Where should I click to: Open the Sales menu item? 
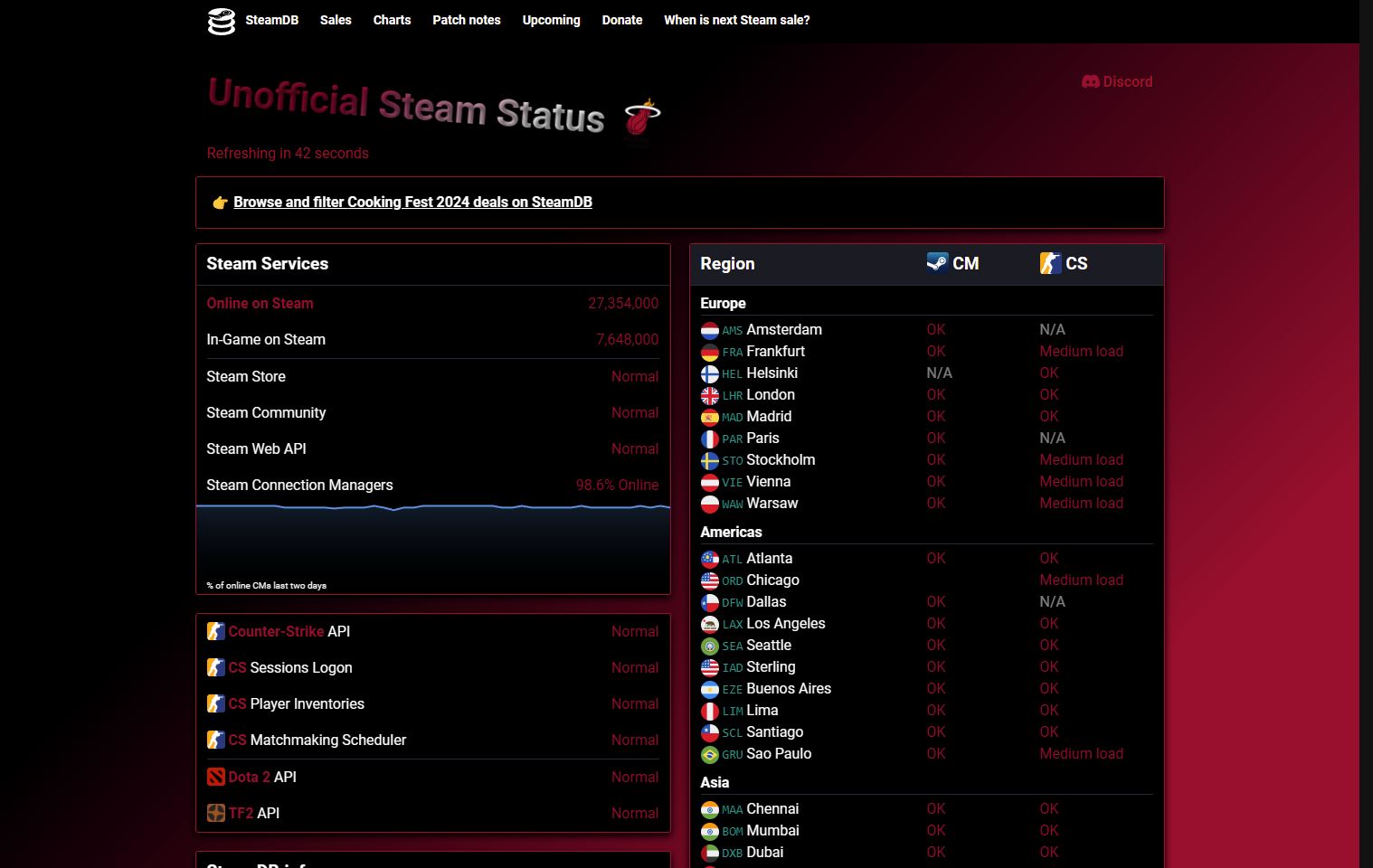pyautogui.click(x=336, y=20)
